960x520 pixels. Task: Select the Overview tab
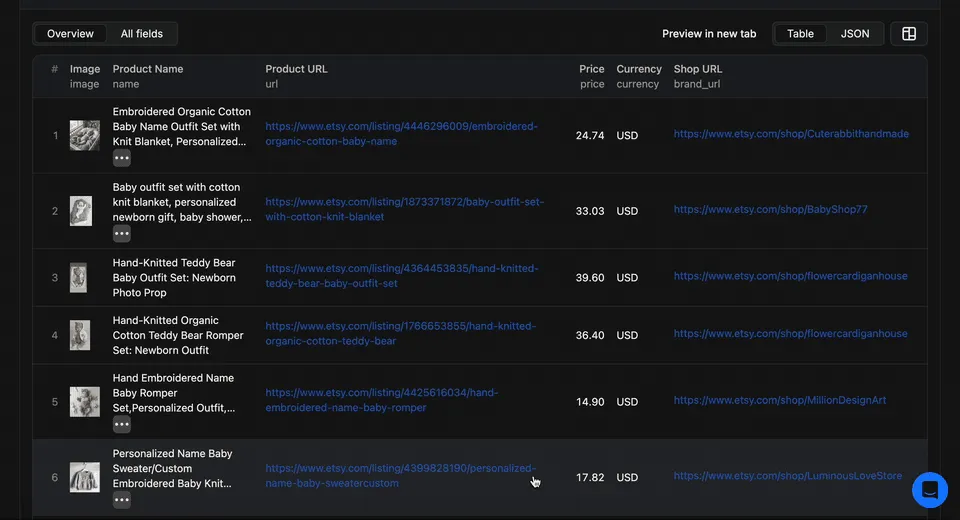70,34
